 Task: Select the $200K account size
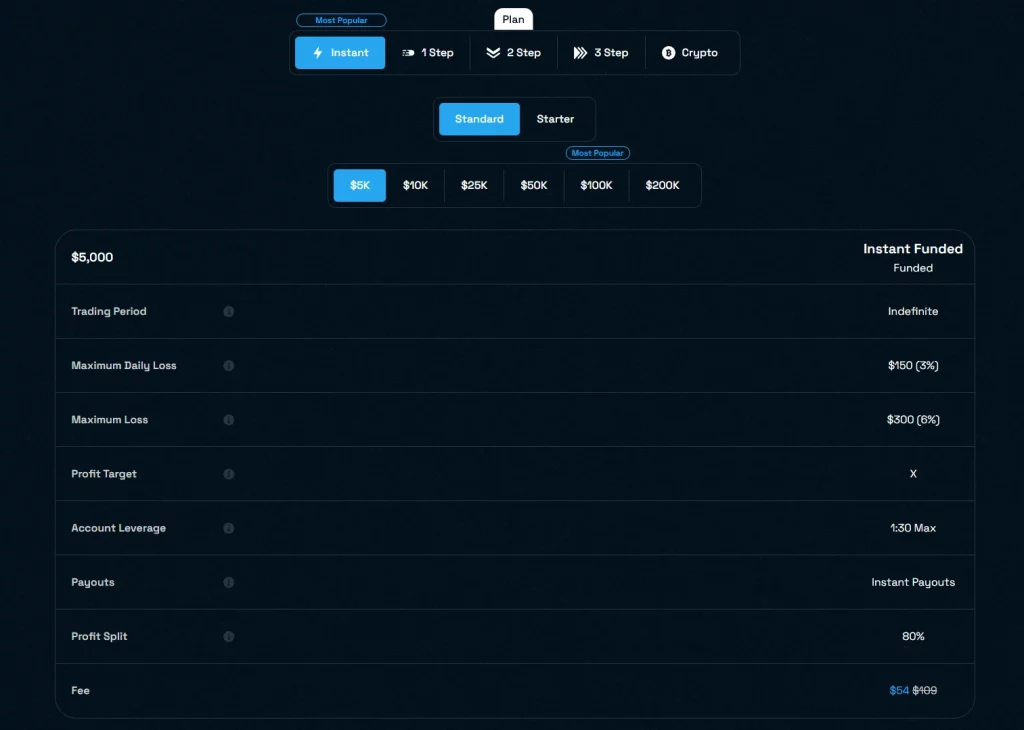(x=662, y=185)
